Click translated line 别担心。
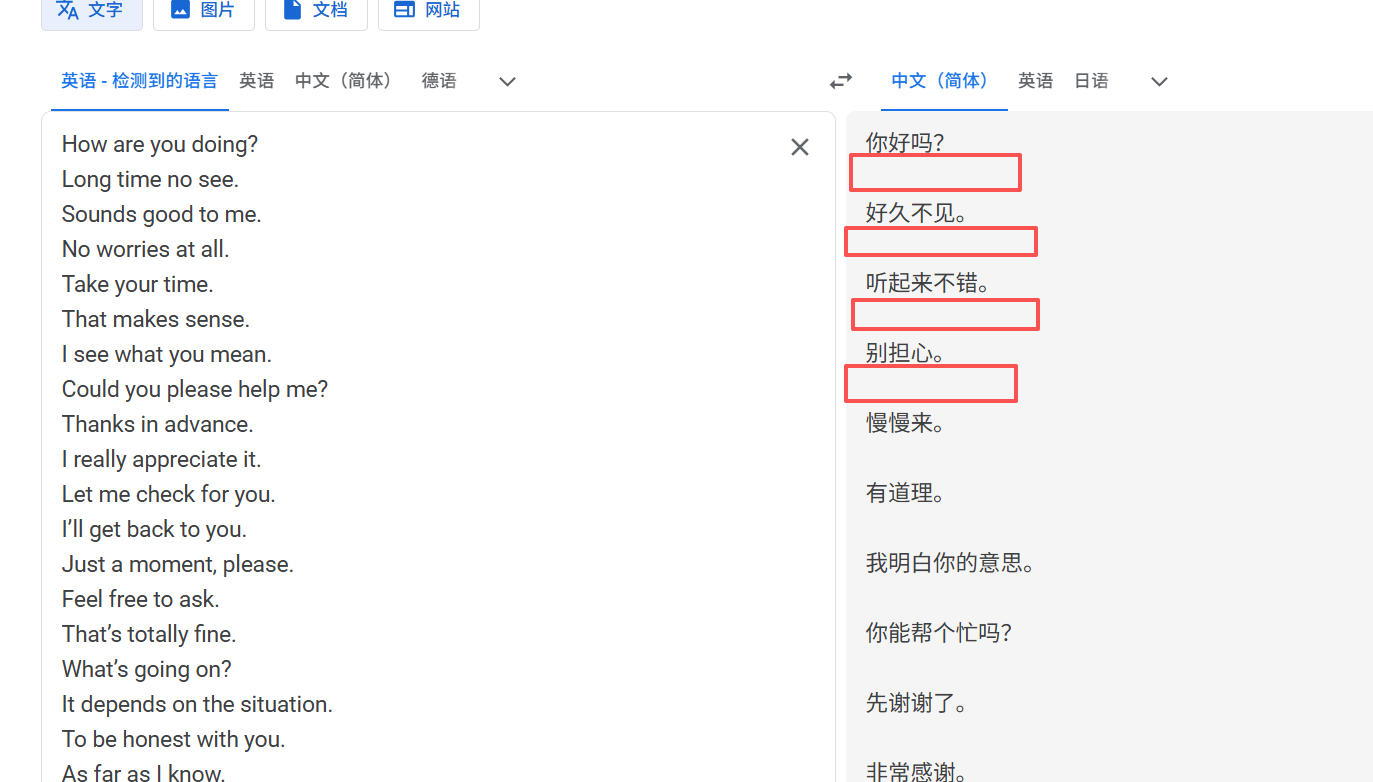The height and width of the screenshot is (782, 1373). (906, 353)
